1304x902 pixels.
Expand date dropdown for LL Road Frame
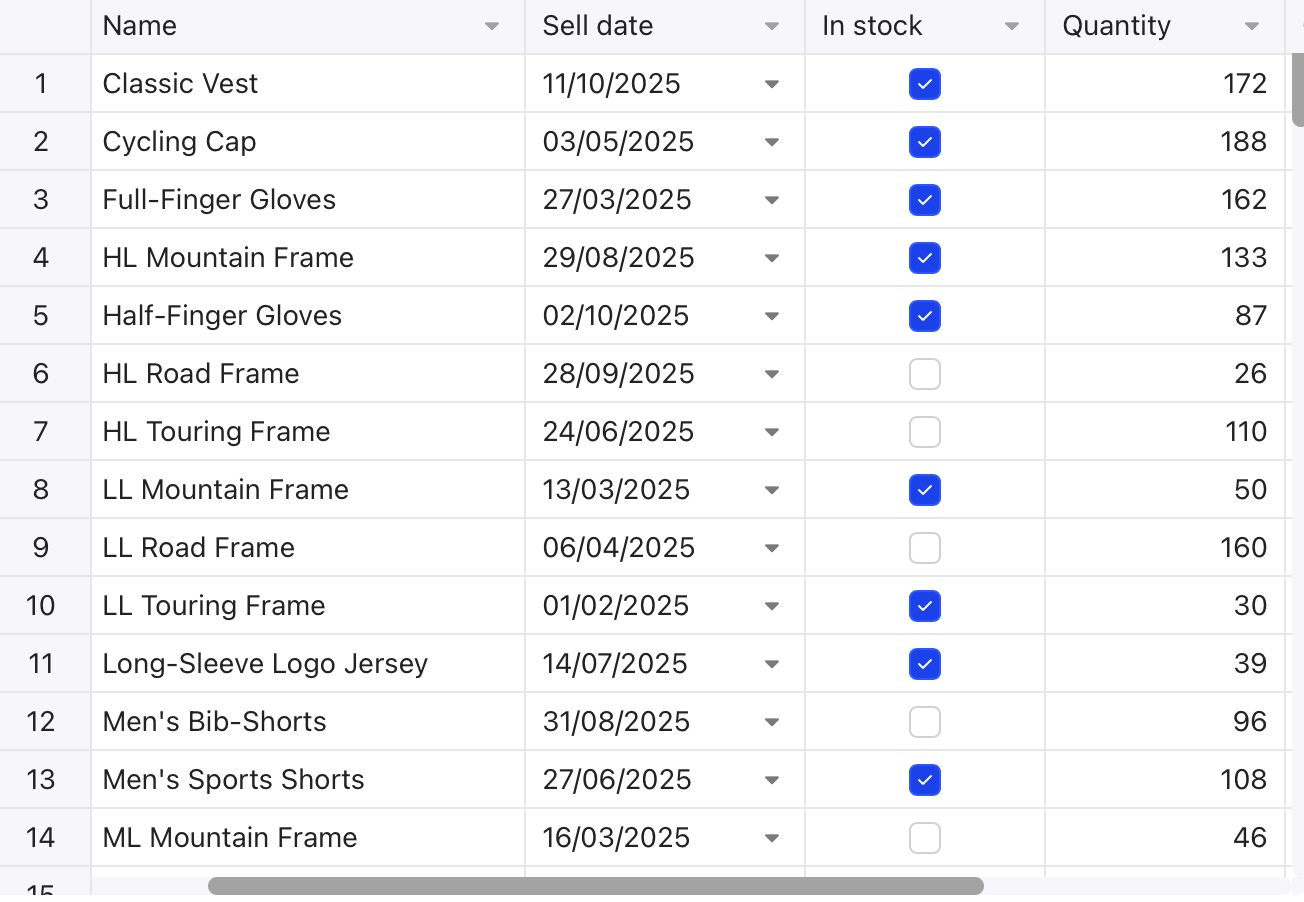pos(772,548)
